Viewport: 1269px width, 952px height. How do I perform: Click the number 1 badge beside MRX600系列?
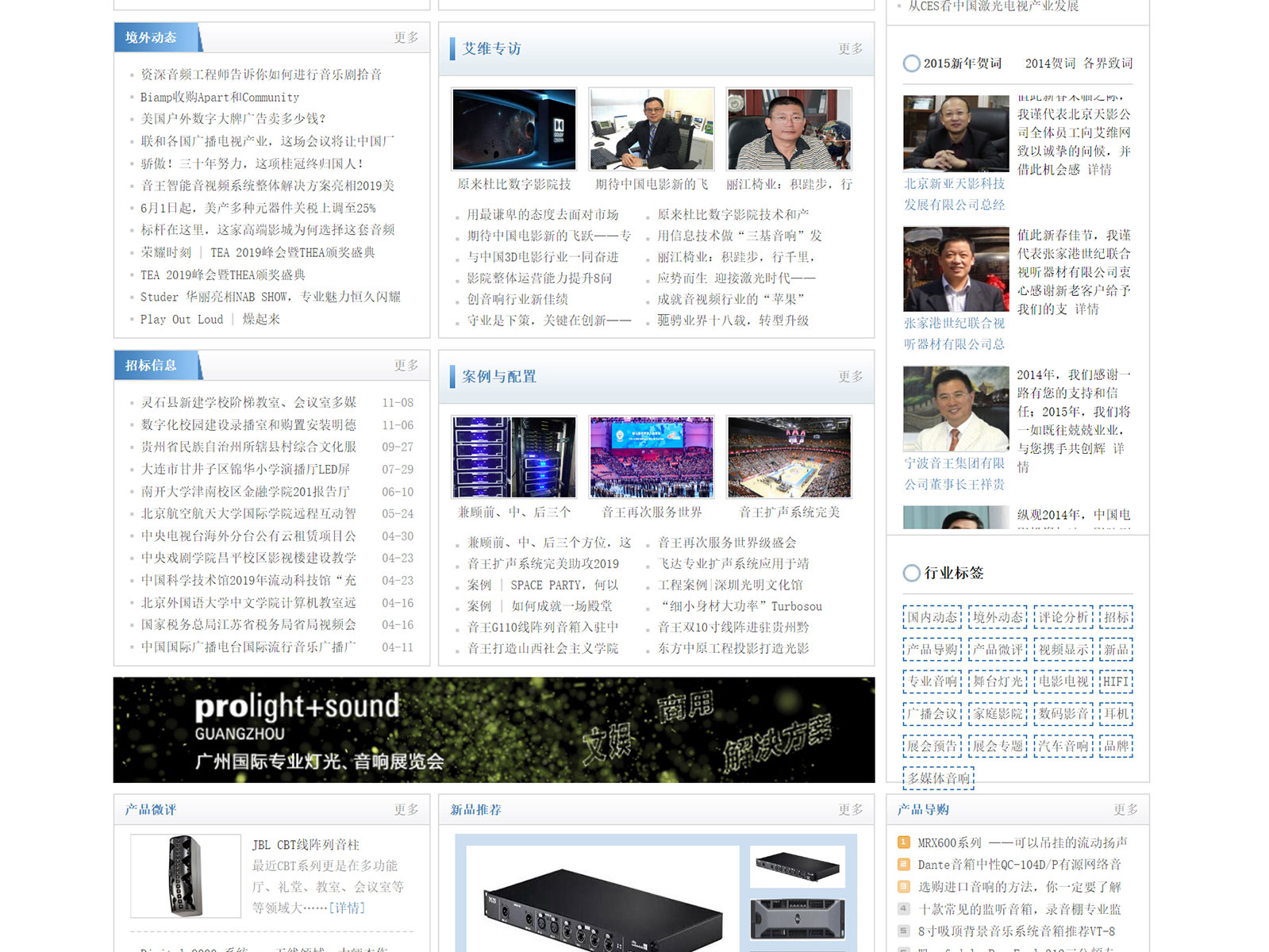click(x=903, y=843)
